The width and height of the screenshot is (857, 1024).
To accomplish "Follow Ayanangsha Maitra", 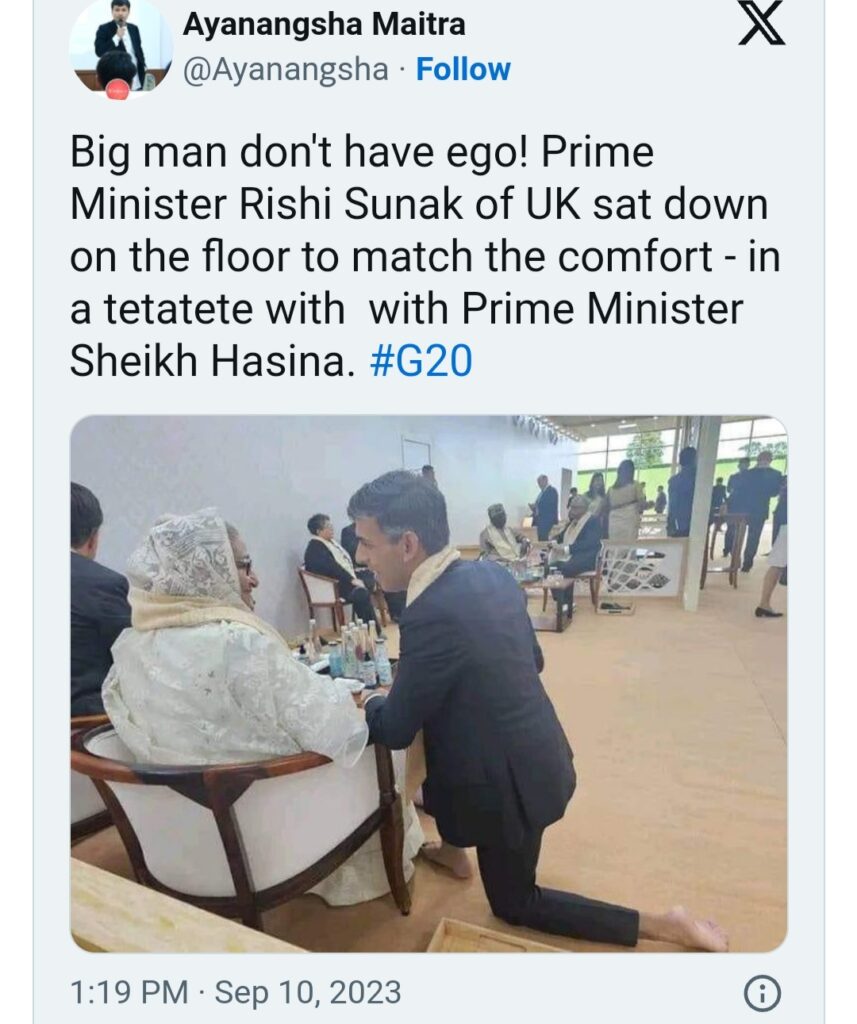I will 463,69.
